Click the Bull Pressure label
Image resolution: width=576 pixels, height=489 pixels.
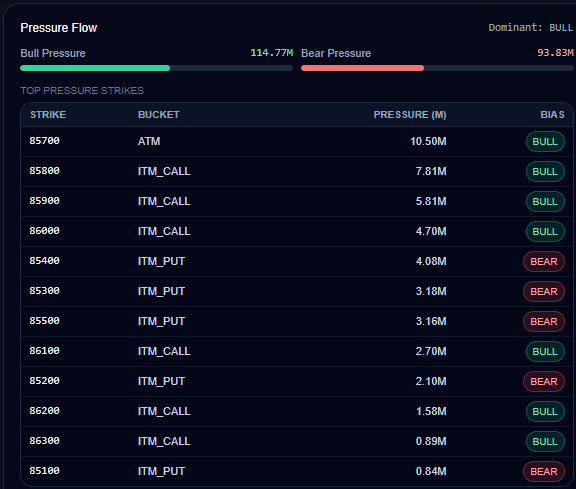(53, 53)
